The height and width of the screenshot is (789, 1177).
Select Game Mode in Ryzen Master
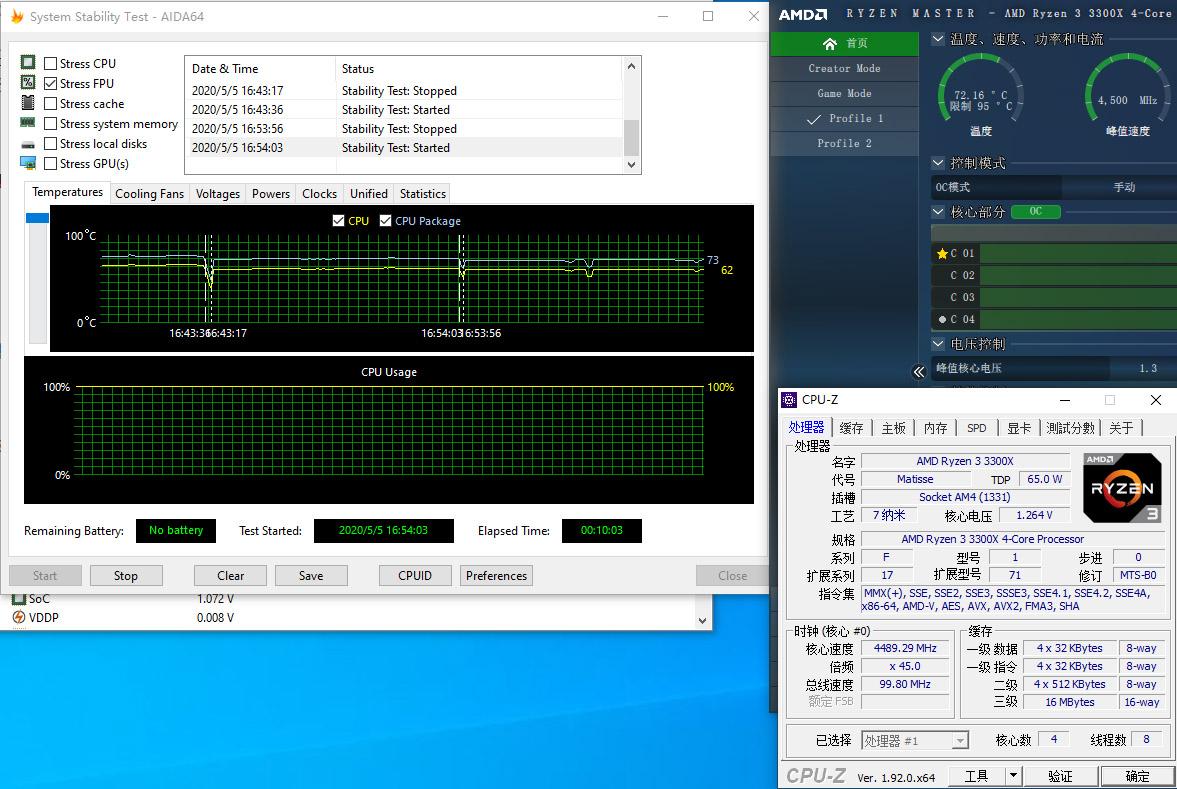click(x=844, y=94)
